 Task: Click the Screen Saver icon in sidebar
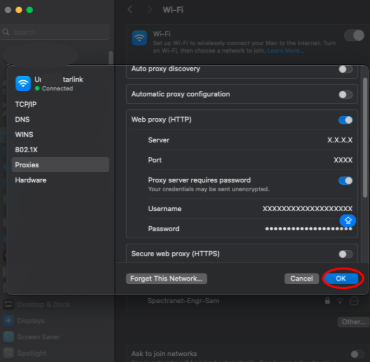click(9, 337)
